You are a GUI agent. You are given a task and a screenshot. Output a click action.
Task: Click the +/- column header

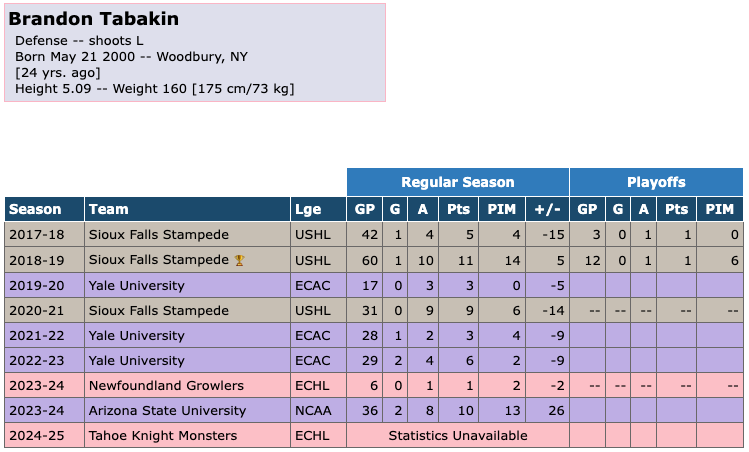(x=548, y=210)
